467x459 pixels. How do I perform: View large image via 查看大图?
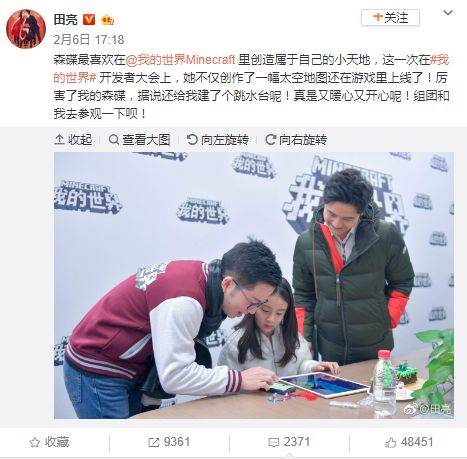[x=139, y=140]
